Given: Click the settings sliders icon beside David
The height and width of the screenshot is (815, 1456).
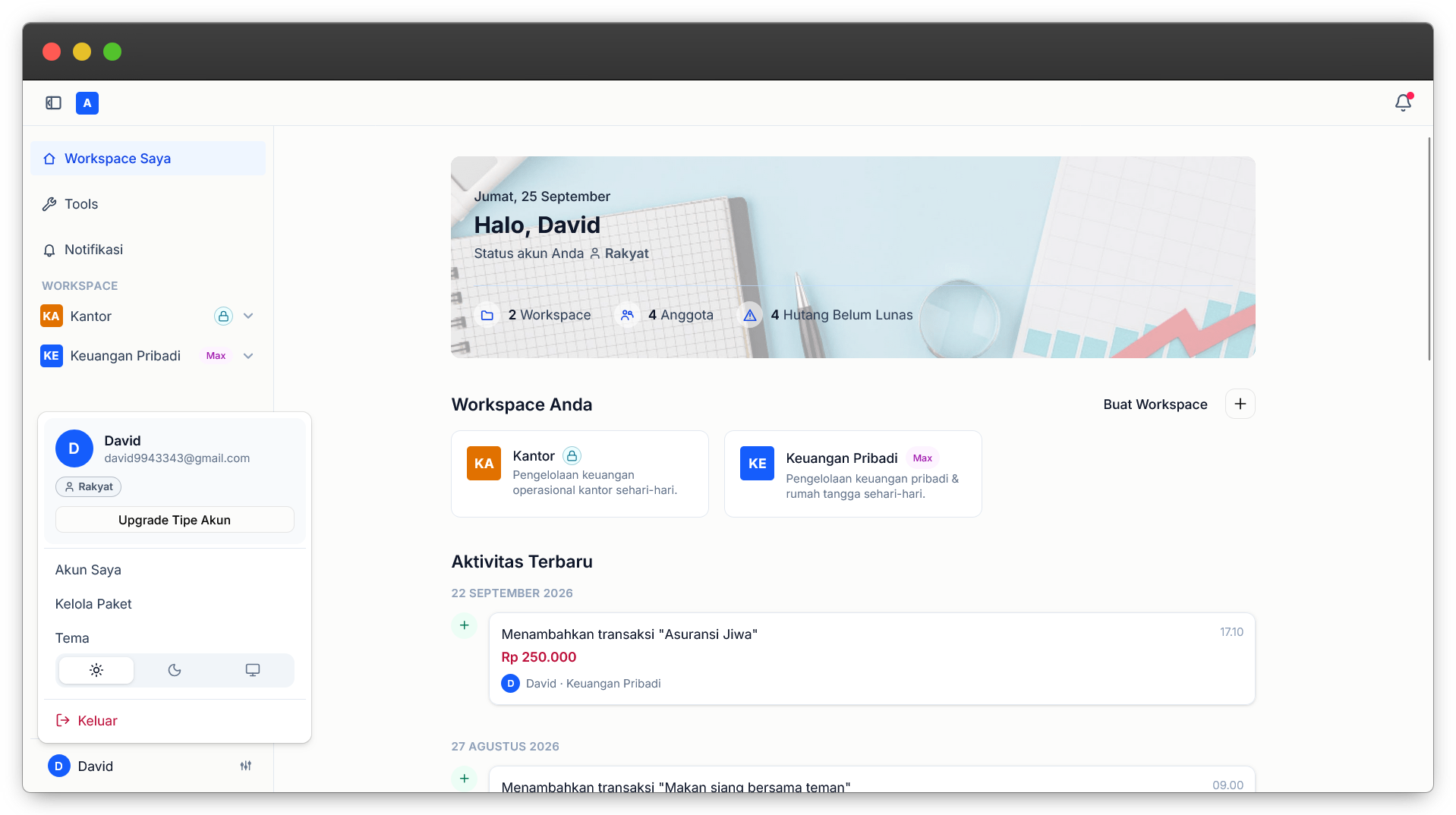Looking at the screenshot, I should coord(246,766).
